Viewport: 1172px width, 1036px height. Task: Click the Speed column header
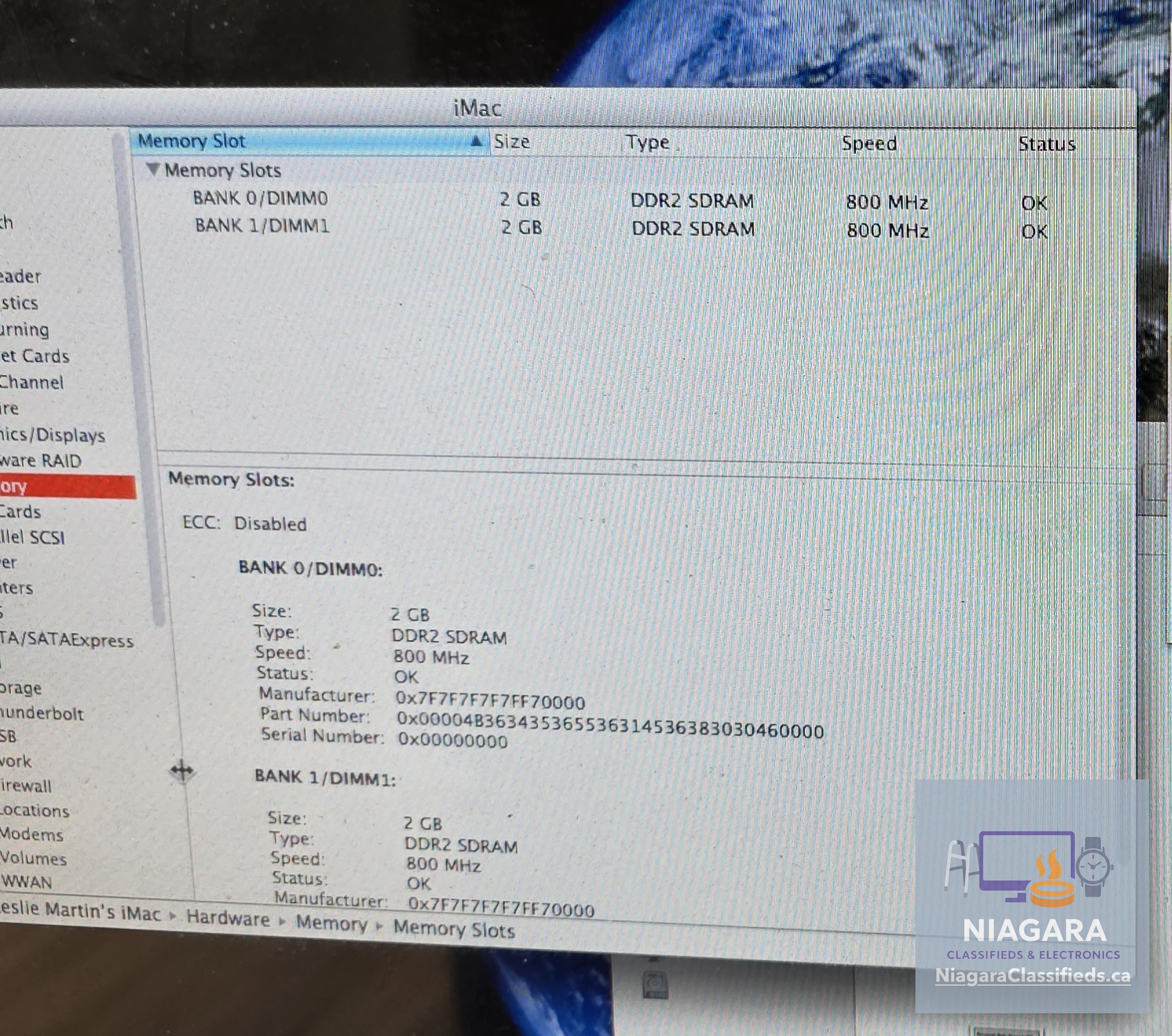(x=869, y=143)
